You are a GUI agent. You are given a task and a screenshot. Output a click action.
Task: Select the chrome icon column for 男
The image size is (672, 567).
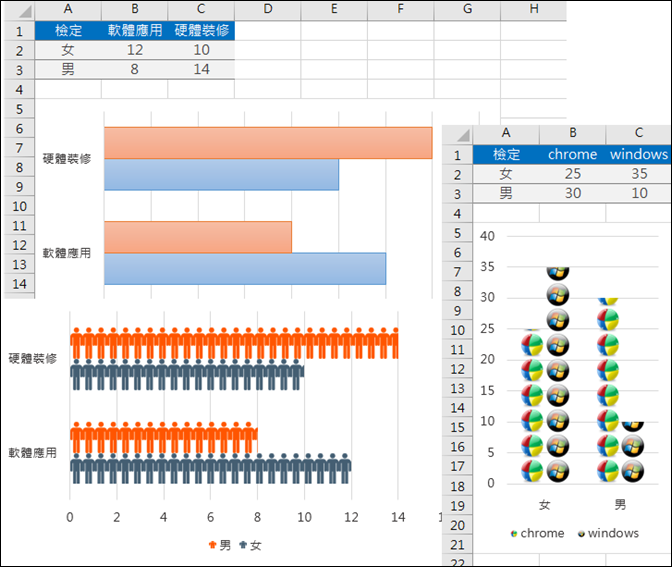tap(608, 391)
